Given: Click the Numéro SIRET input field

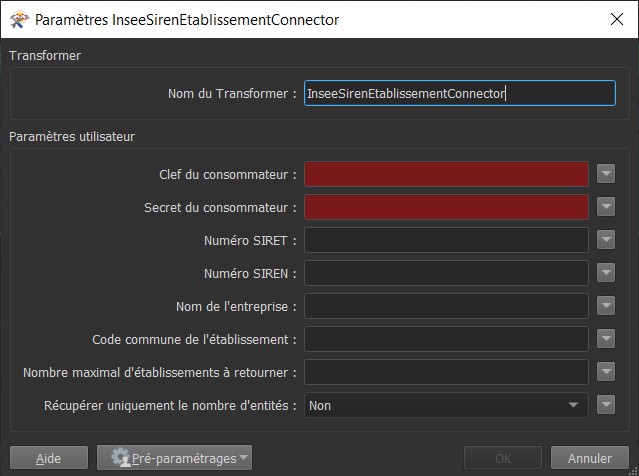Looking at the screenshot, I should click(446, 240).
